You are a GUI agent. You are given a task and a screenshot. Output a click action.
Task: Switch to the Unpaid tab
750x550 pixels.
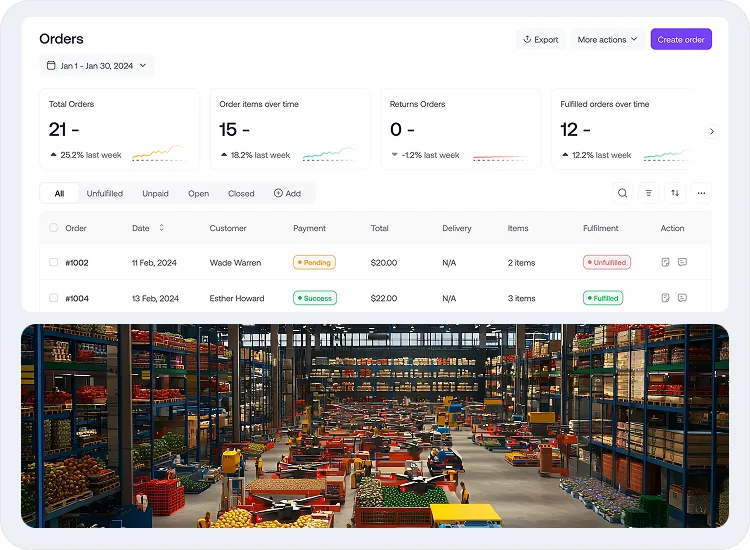tap(155, 194)
